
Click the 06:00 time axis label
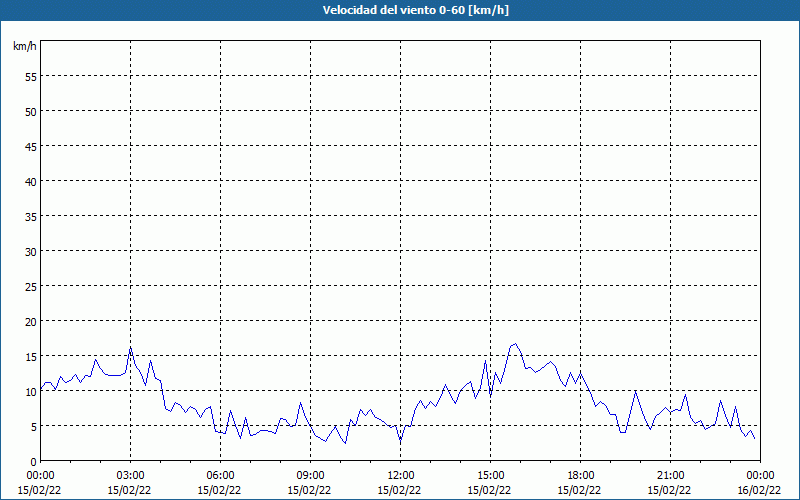point(220,476)
